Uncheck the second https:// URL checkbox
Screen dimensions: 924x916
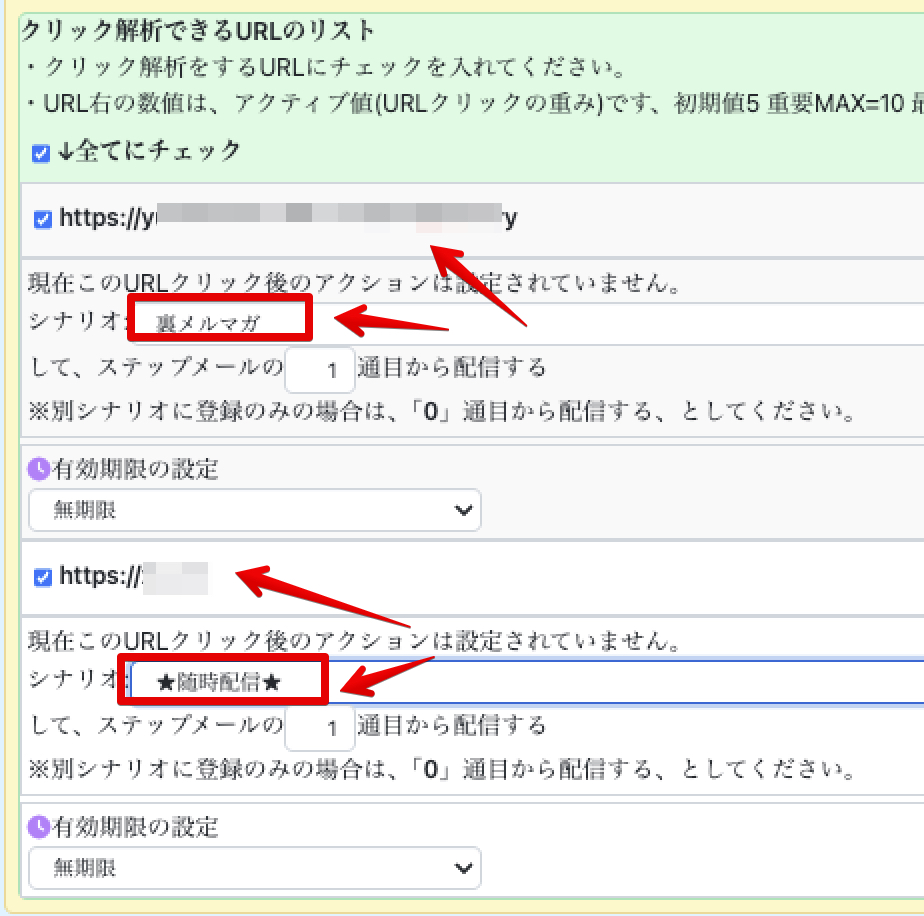(43, 577)
